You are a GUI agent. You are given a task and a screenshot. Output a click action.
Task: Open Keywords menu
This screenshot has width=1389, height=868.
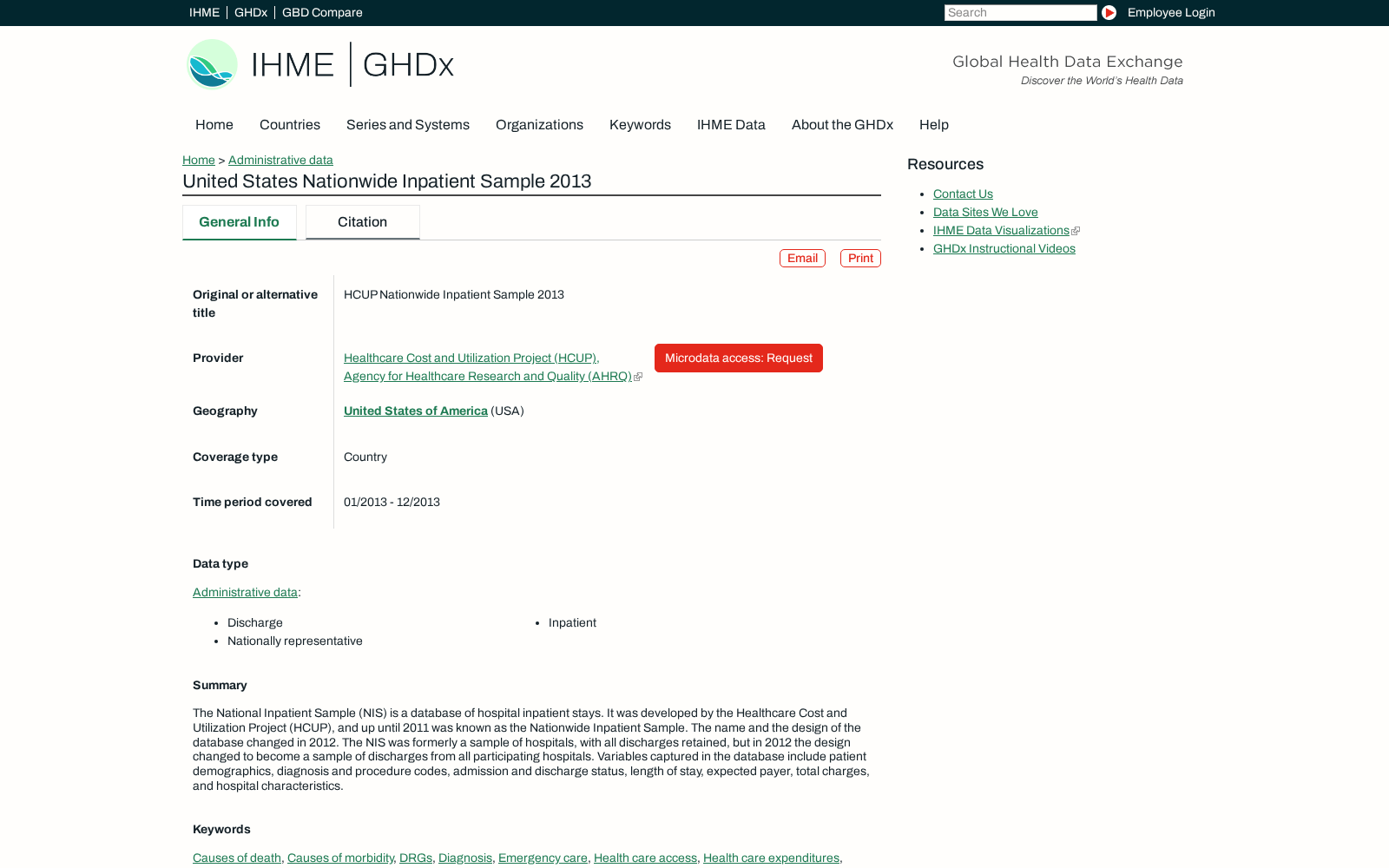click(640, 124)
